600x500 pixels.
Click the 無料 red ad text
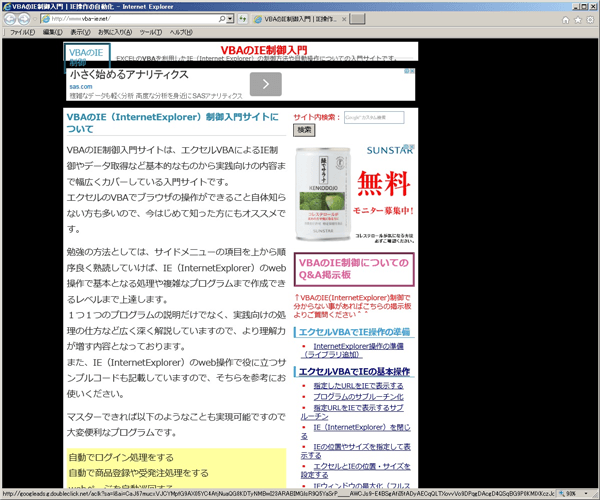point(383,183)
